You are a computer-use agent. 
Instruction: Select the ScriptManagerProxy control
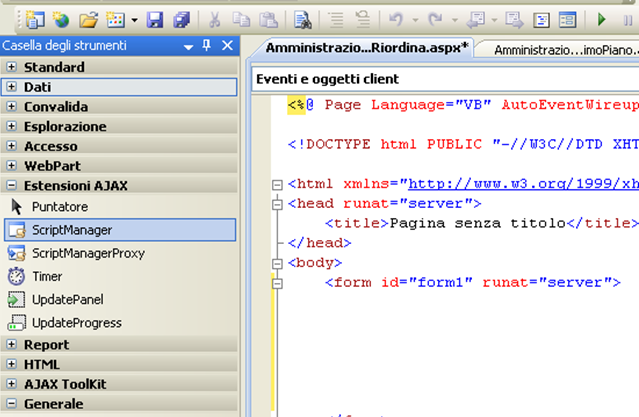point(120,253)
